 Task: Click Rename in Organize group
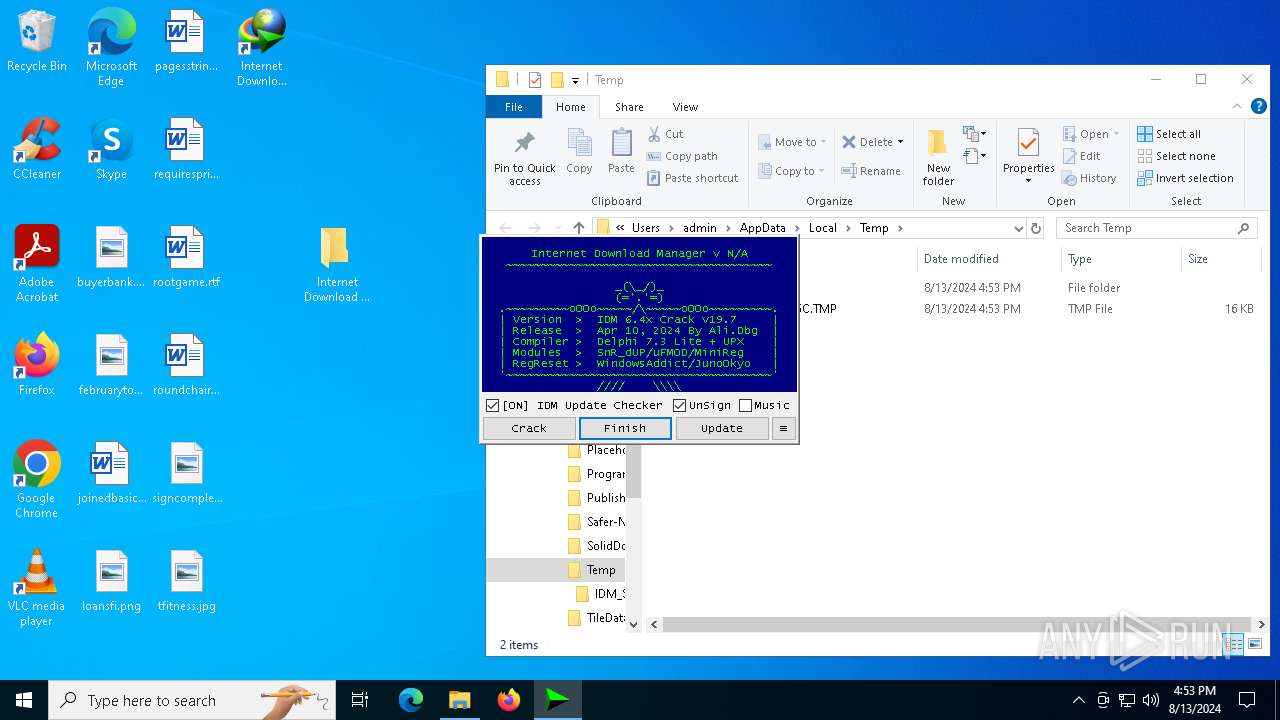(871, 171)
